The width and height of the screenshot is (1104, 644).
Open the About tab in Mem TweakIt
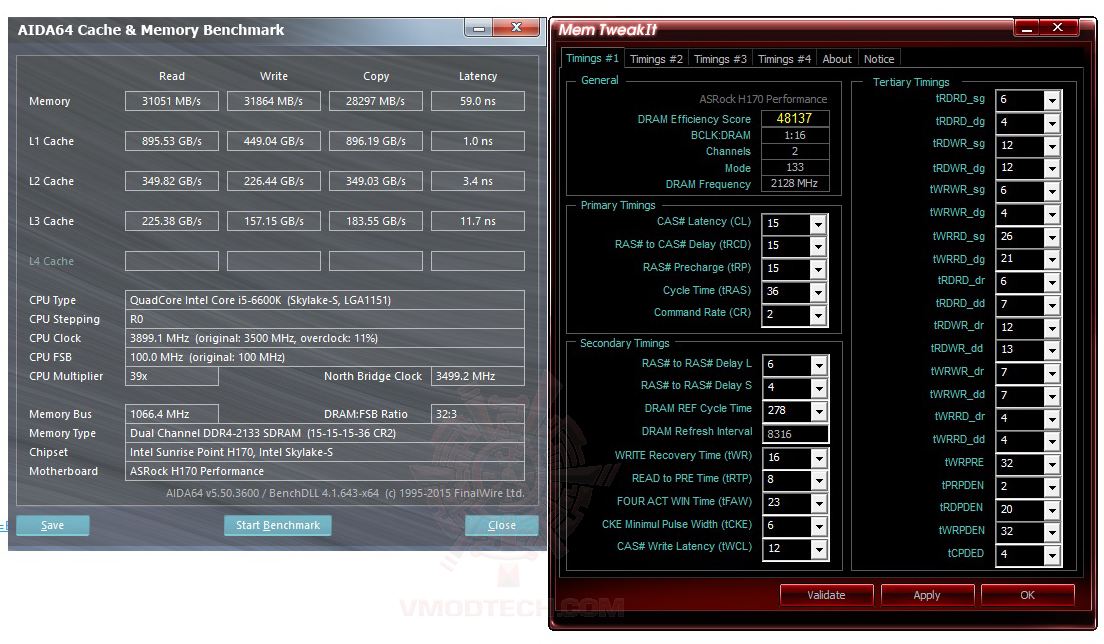(x=836, y=59)
